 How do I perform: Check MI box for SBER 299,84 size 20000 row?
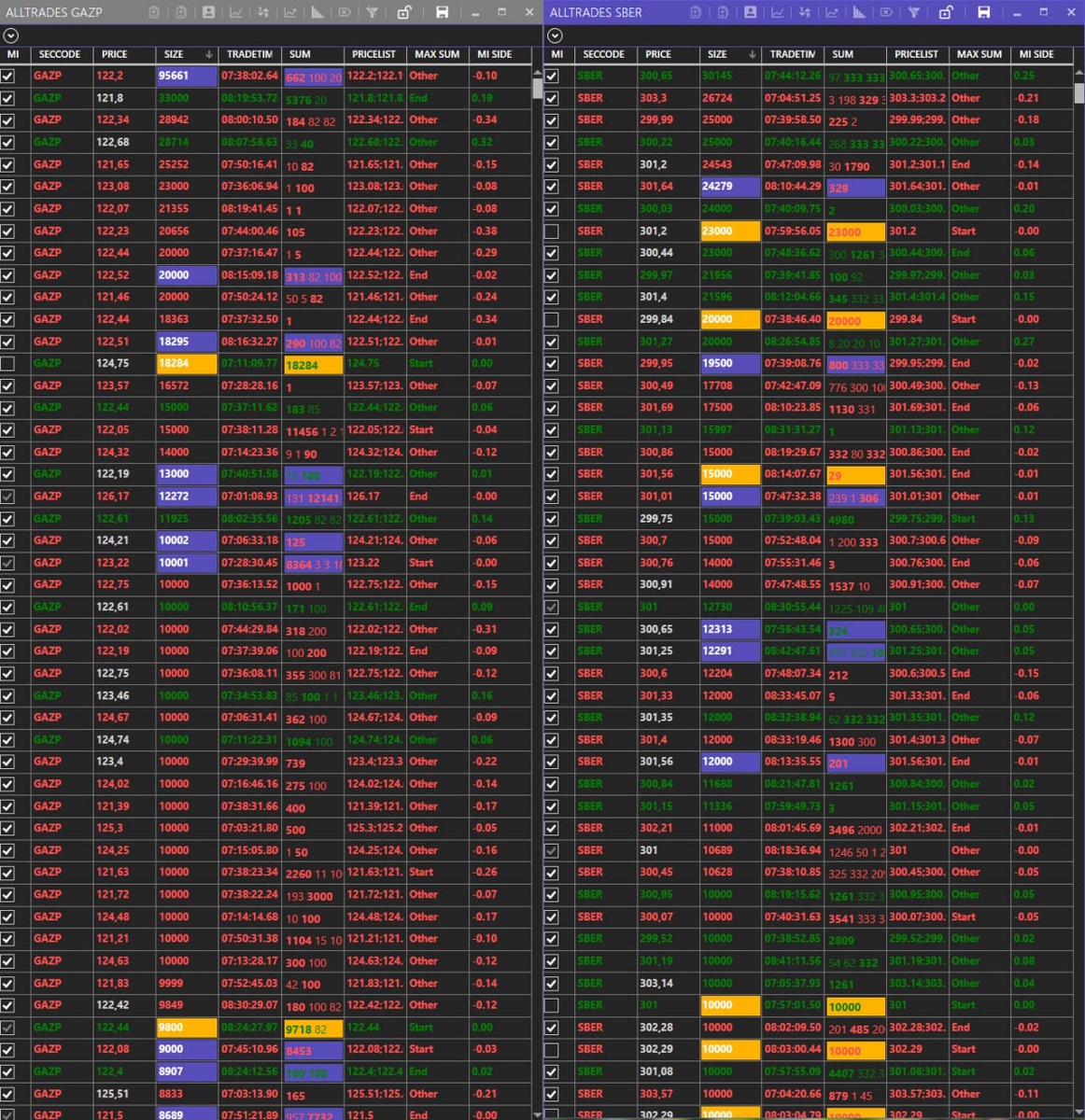point(552,319)
